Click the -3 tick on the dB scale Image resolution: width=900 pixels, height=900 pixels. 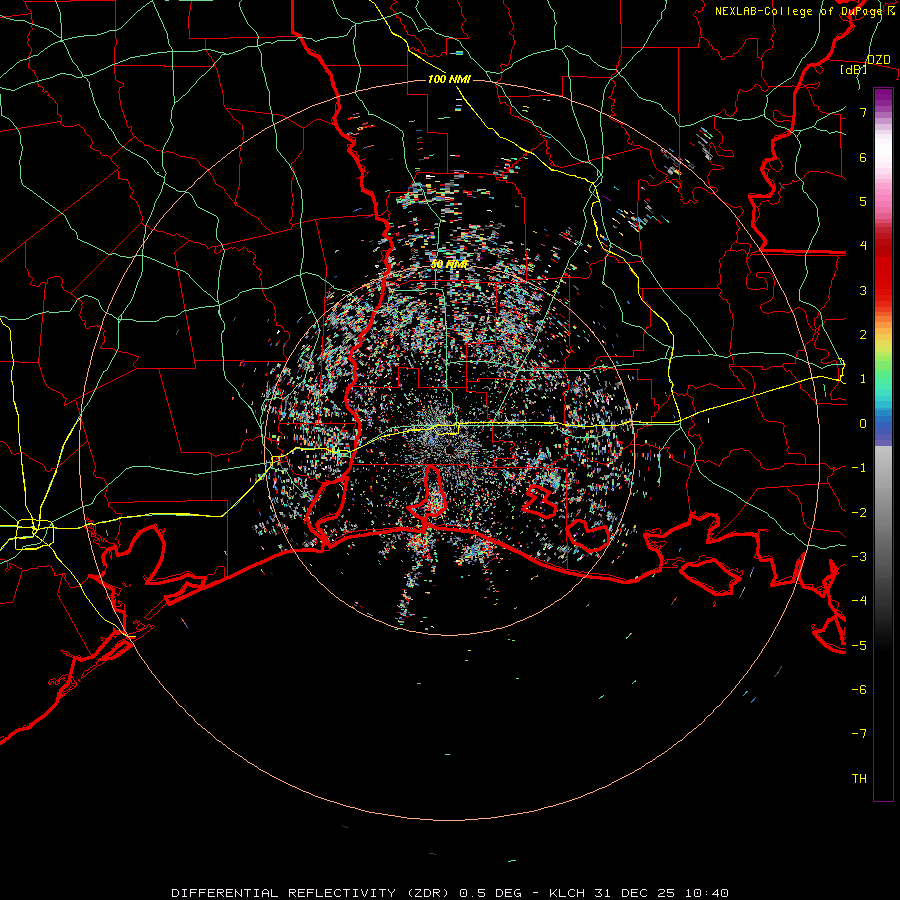click(x=859, y=557)
